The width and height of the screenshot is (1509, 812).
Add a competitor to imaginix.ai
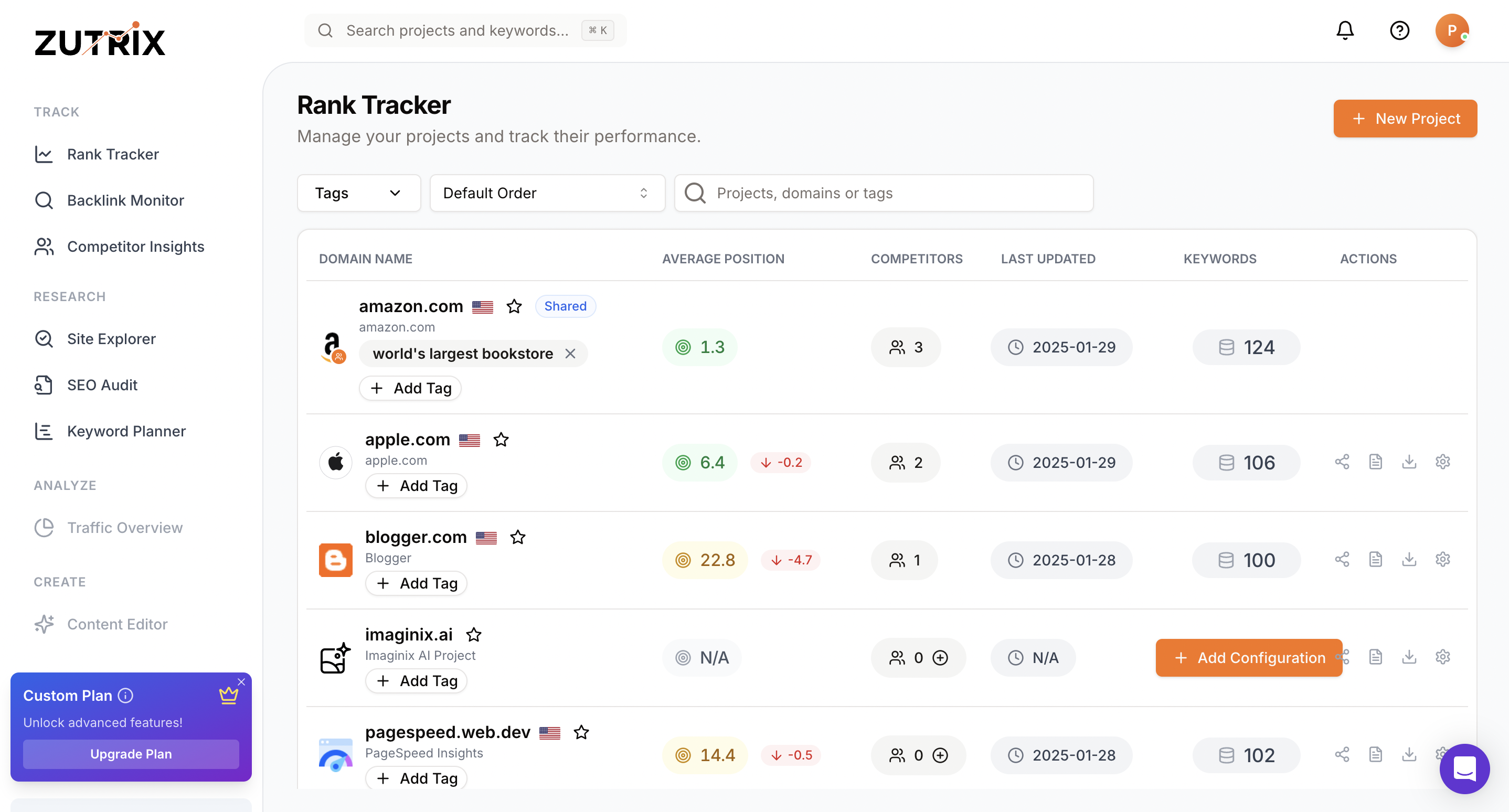pos(940,657)
